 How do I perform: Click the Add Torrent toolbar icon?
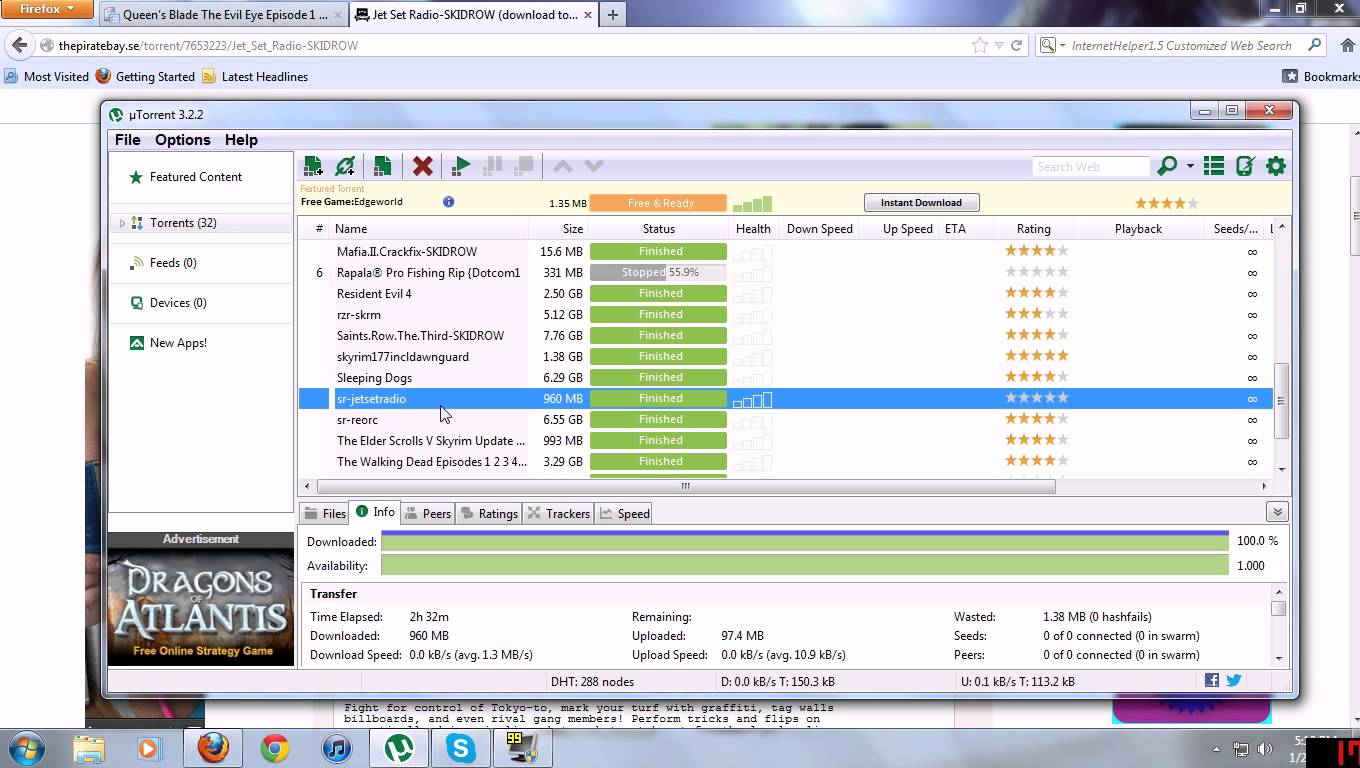click(313, 166)
